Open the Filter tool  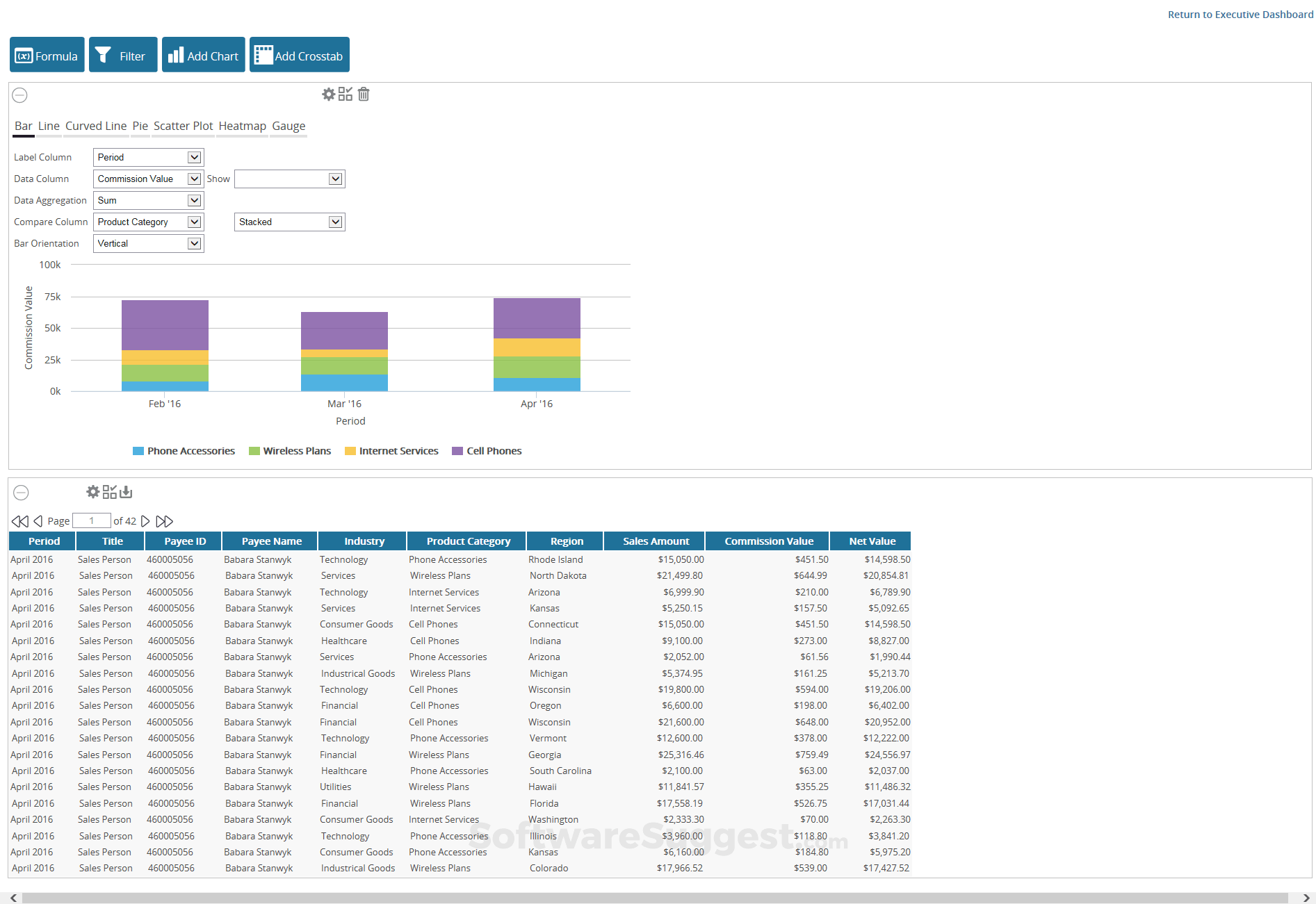pyautogui.click(x=122, y=54)
